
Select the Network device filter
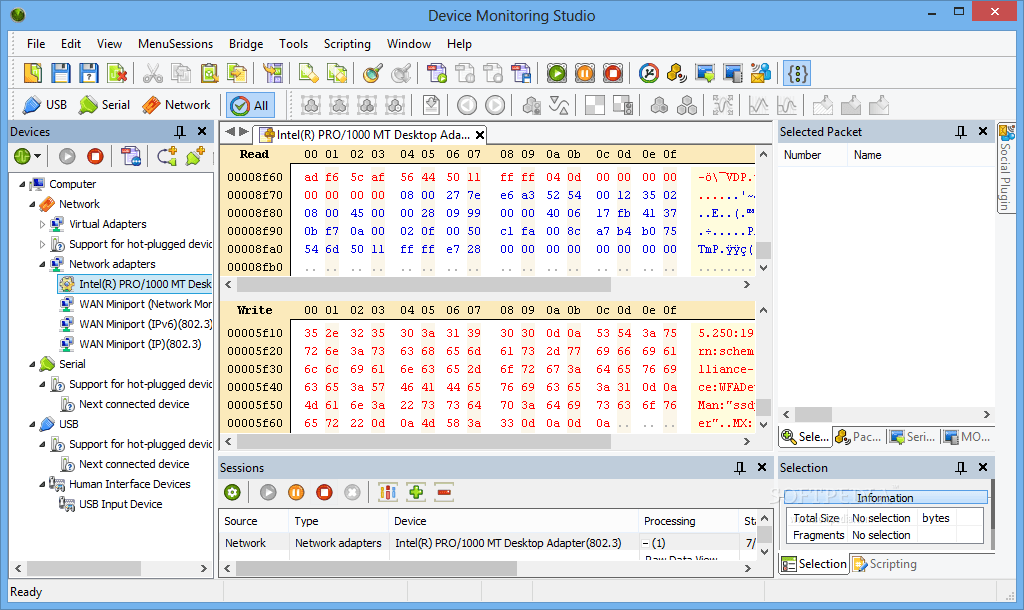176,105
